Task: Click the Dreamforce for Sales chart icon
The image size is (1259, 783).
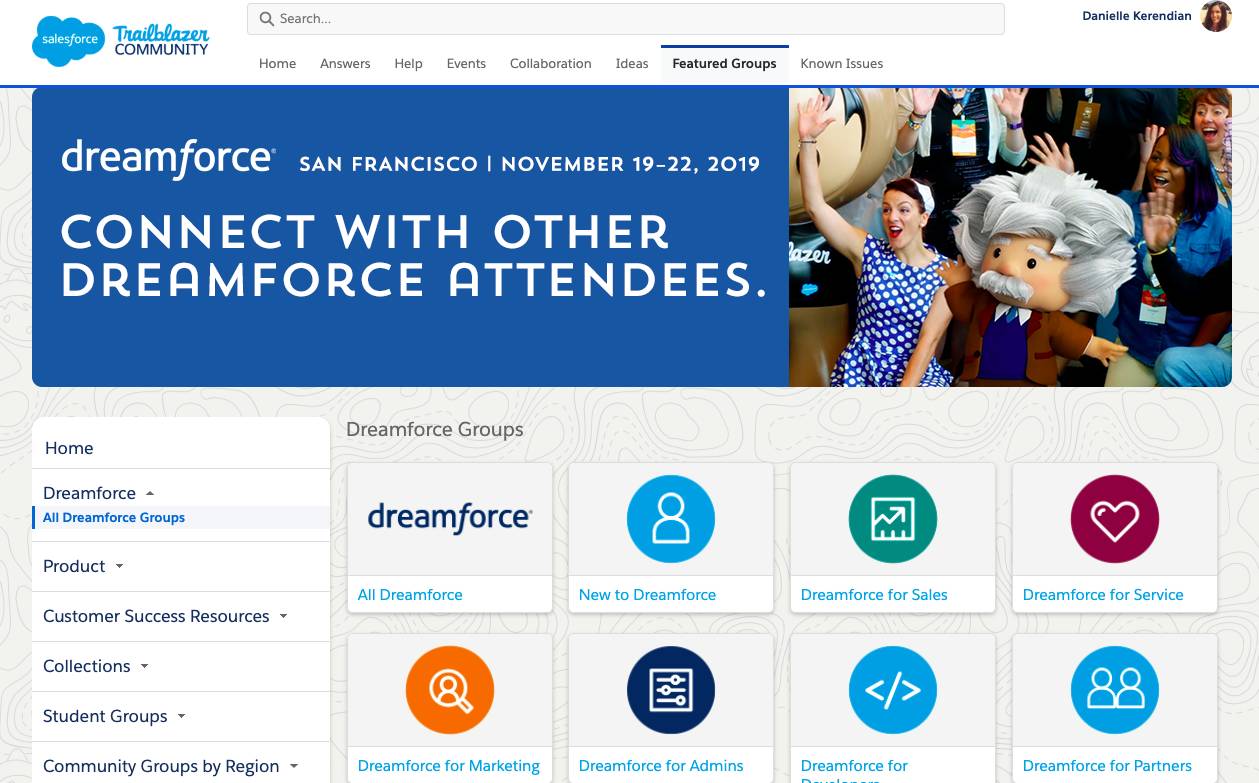Action: (x=893, y=519)
